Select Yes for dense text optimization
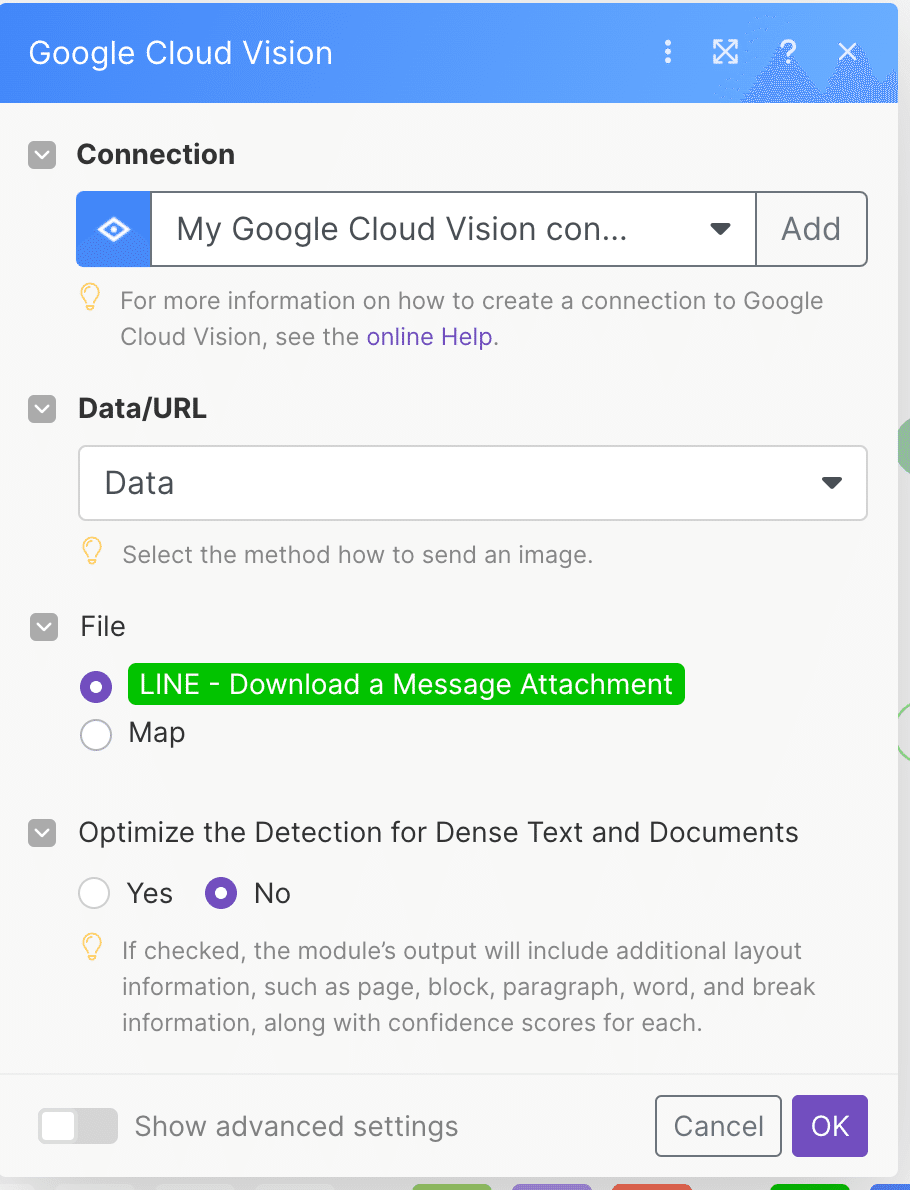Image resolution: width=910 pixels, height=1190 pixels. (94, 893)
